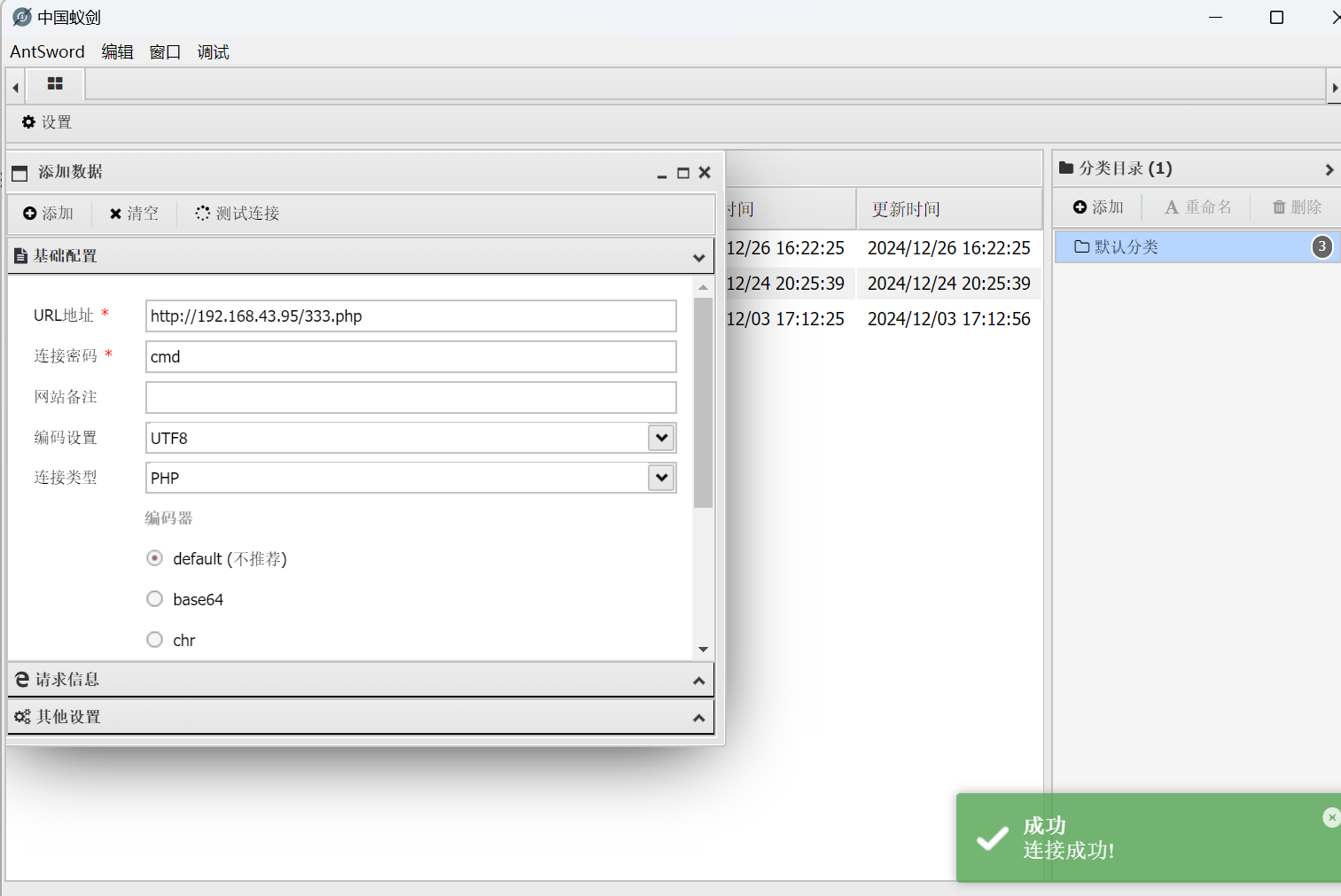Click the 连接密码 input field
Screen dimensions: 1341x896
pos(411,357)
